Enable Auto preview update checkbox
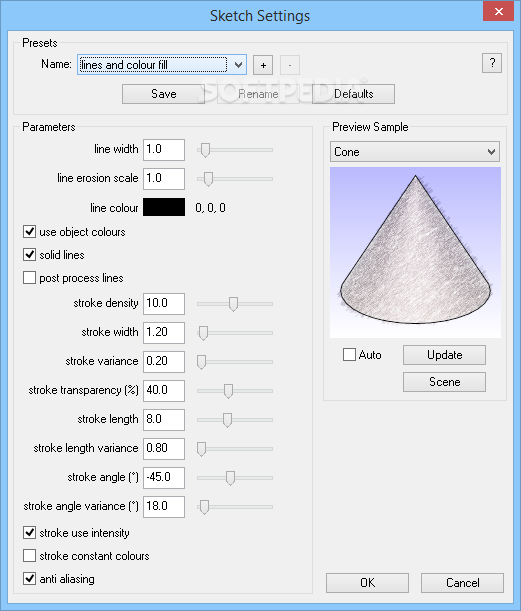 point(349,355)
